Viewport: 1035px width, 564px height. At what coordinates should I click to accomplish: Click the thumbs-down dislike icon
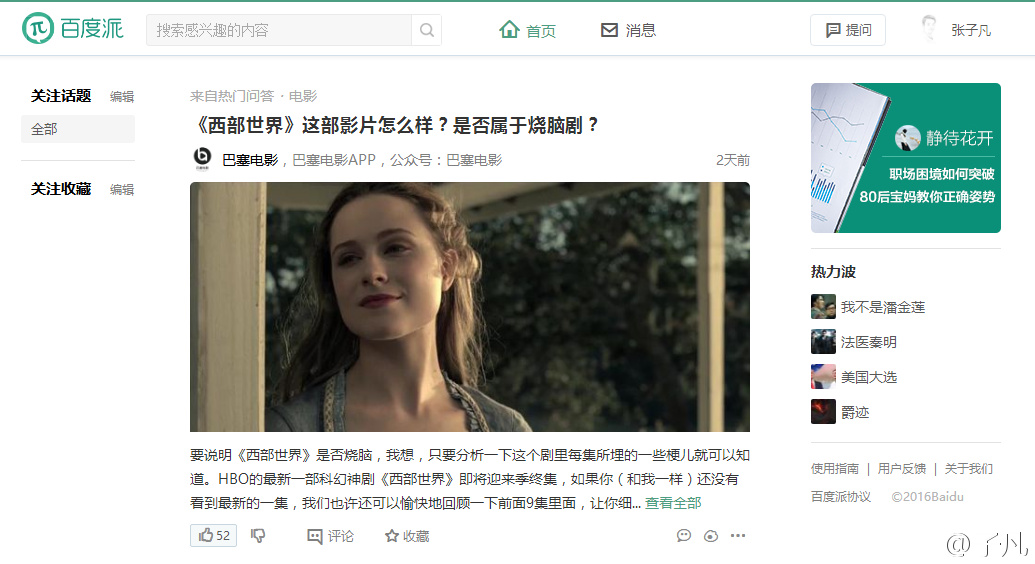click(258, 535)
